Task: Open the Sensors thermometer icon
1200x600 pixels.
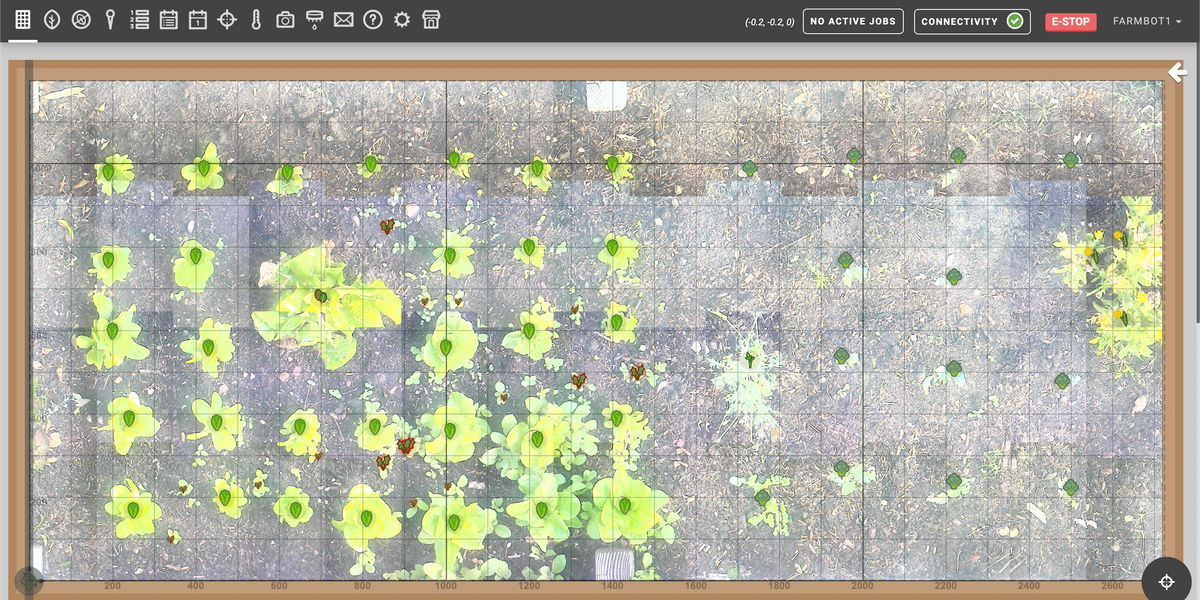Action: click(x=256, y=20)
